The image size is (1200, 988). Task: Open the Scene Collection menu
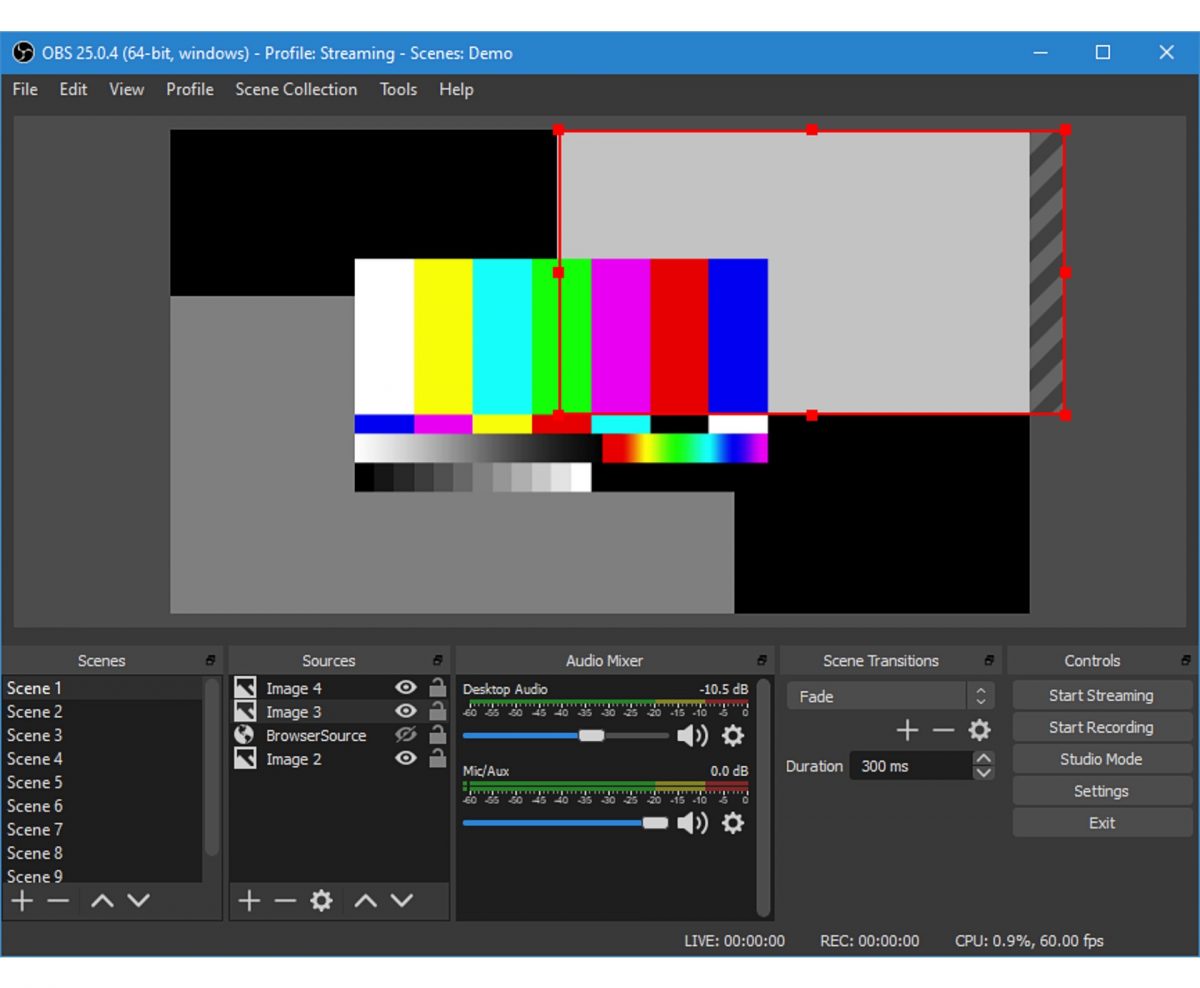click(x=296, y=89)
